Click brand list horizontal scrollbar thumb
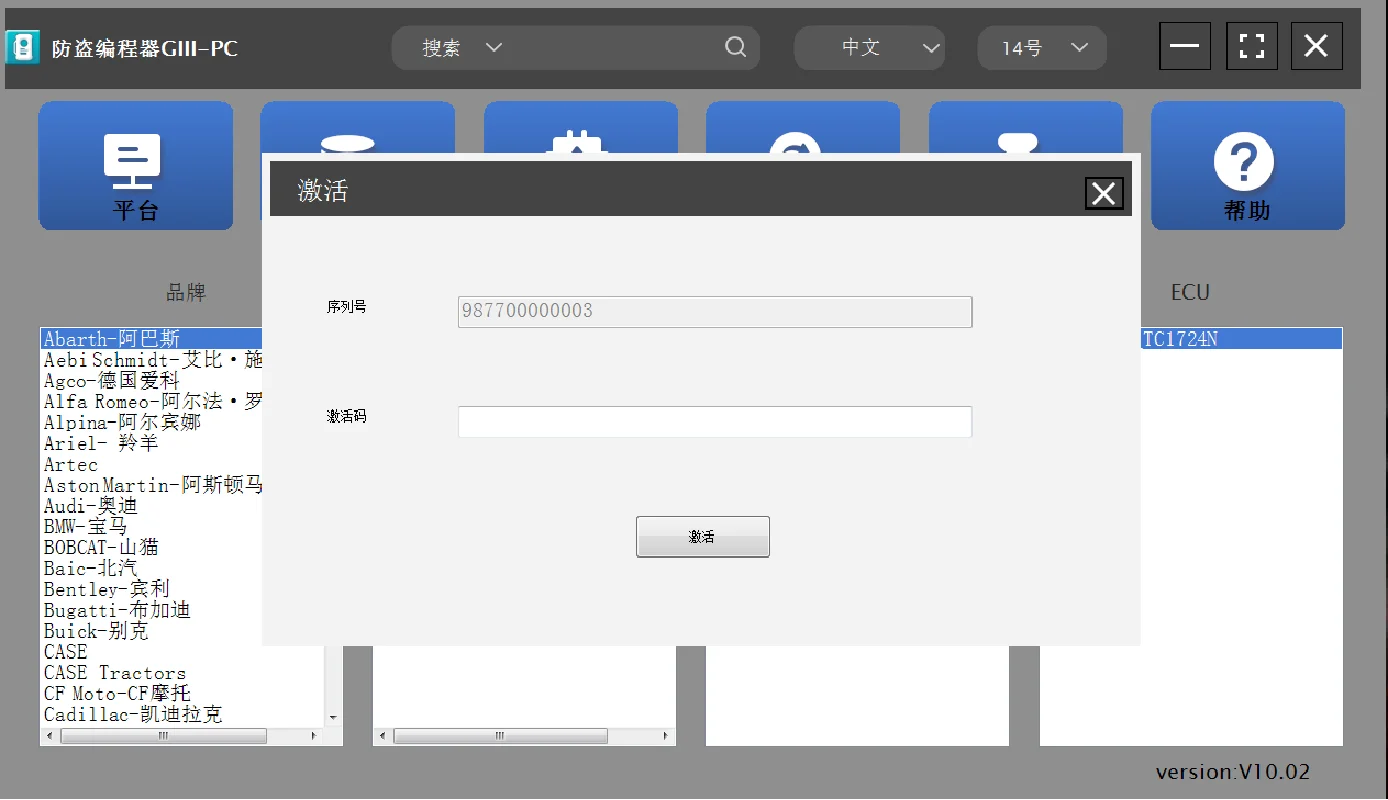1388x800 pixels. coord(164,736)
